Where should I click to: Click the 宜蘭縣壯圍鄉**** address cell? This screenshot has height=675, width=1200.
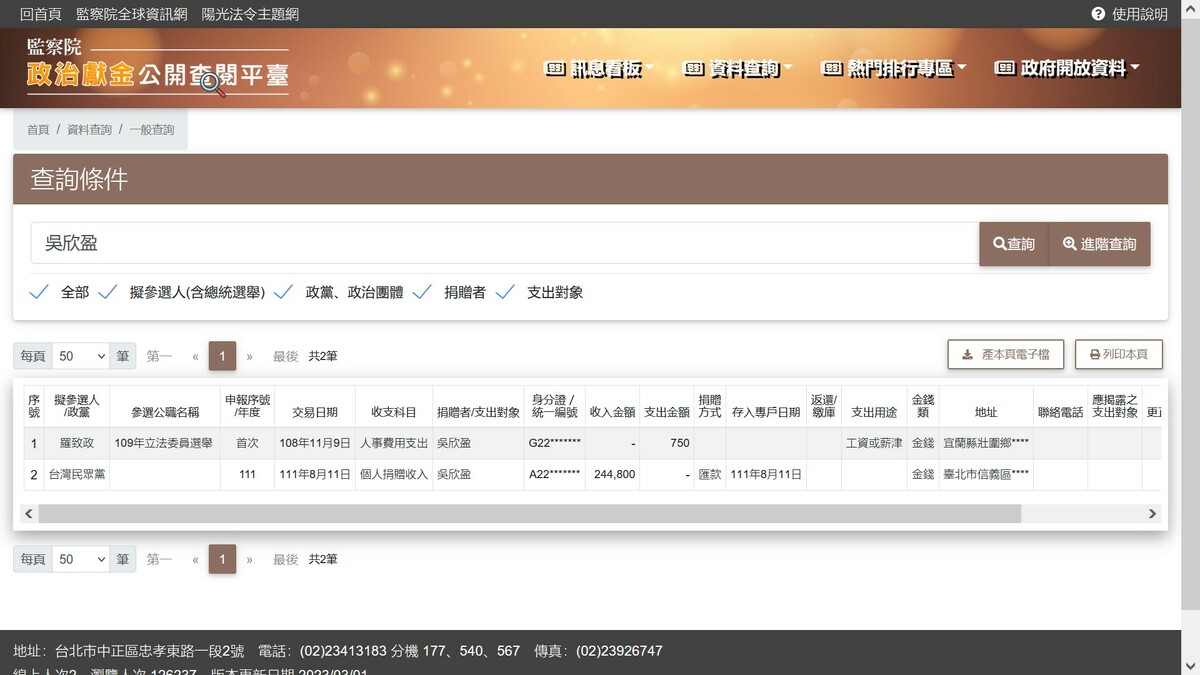click(986, 443)
